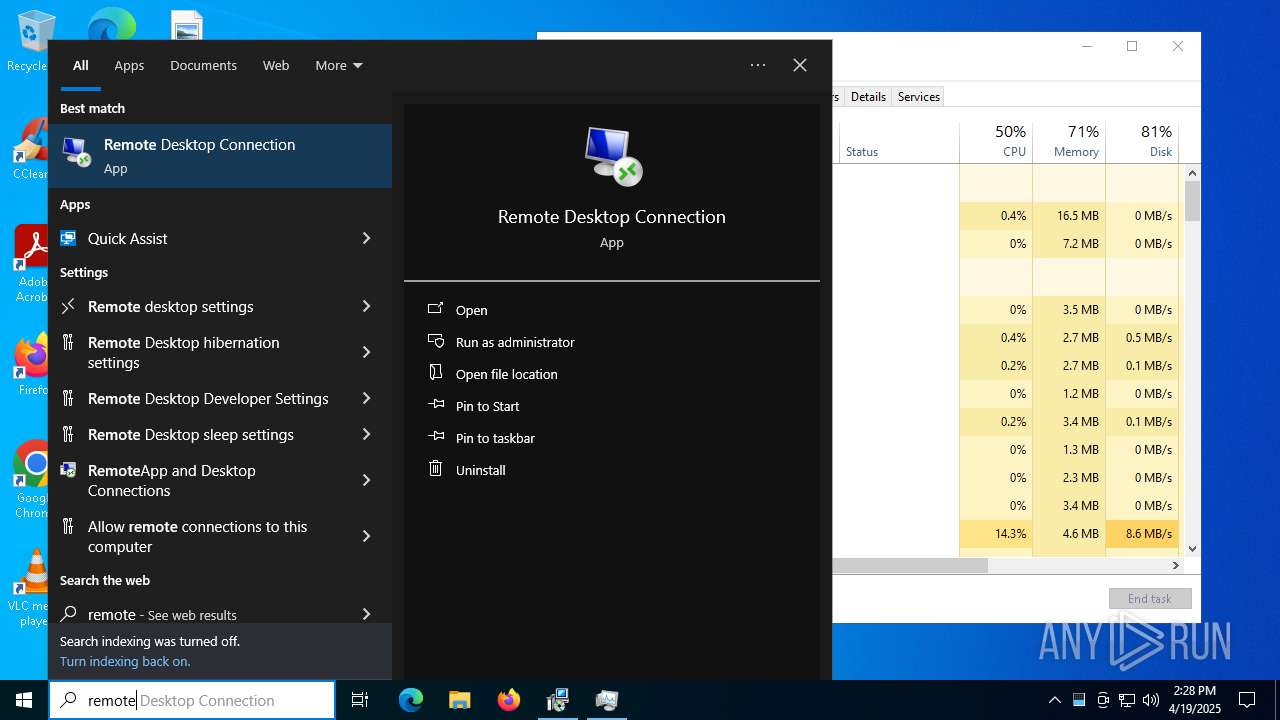Choose Uninstall action
This screenshot has width=1280, height=720.
coord(481,470)
